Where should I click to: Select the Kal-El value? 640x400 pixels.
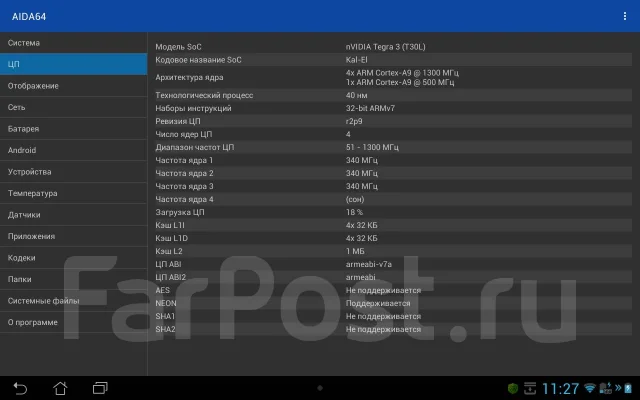(x=357, y=60)
